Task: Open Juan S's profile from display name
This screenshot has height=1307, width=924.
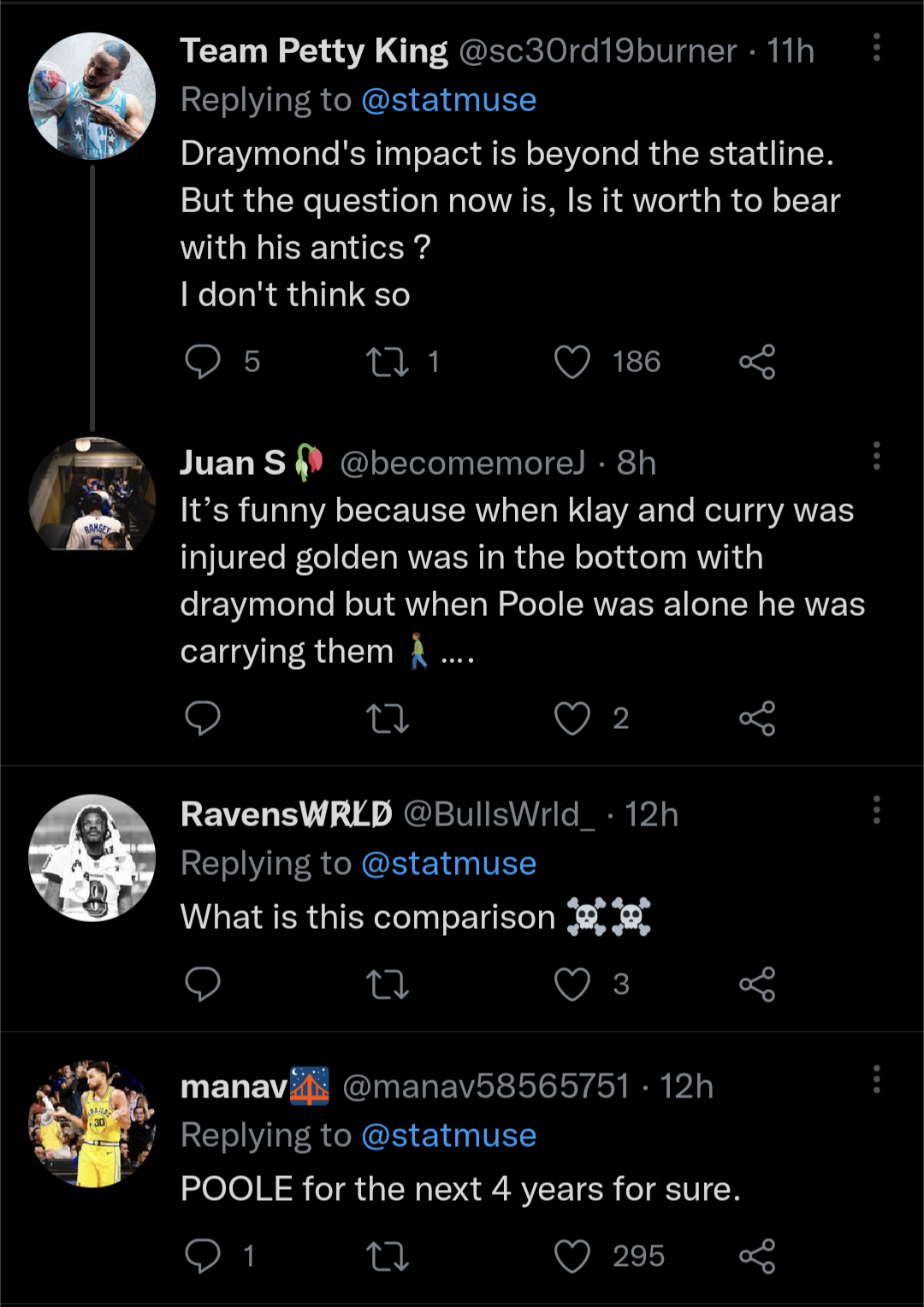Action: (x=233, y=463)
